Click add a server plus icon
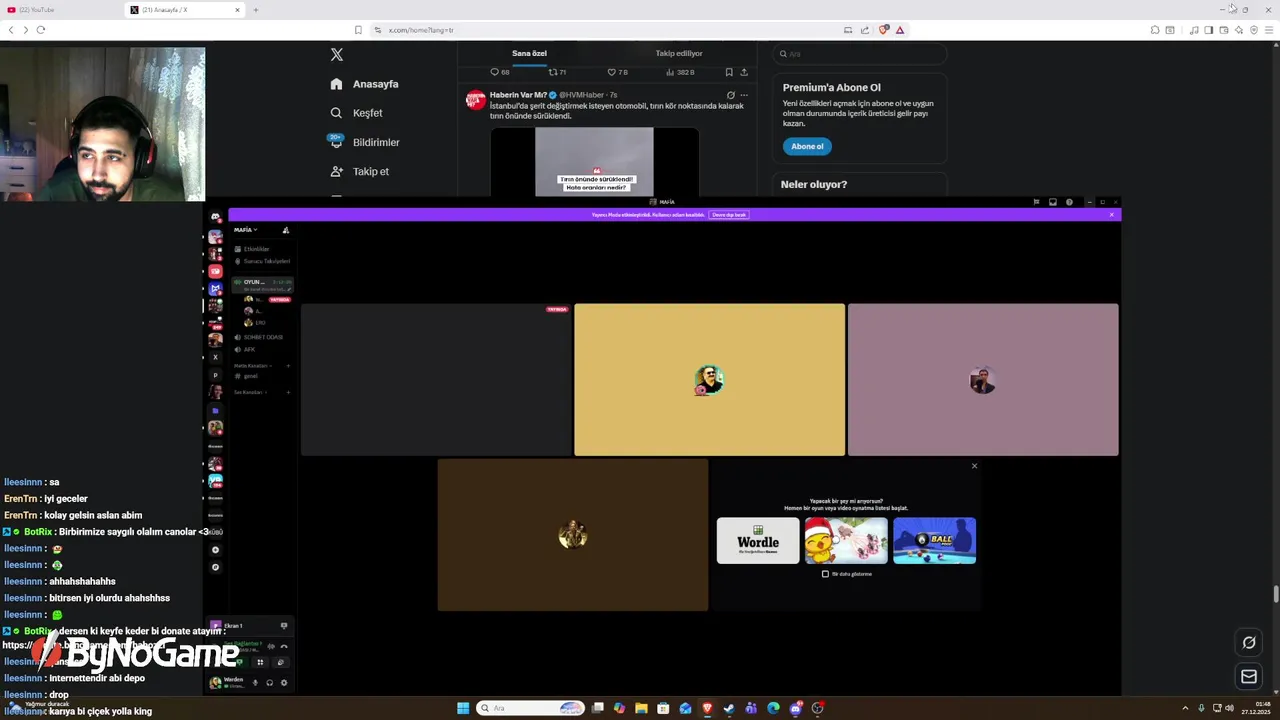Image resolution: width=1280 pixels, height=720 pixels. pos(215,550)
